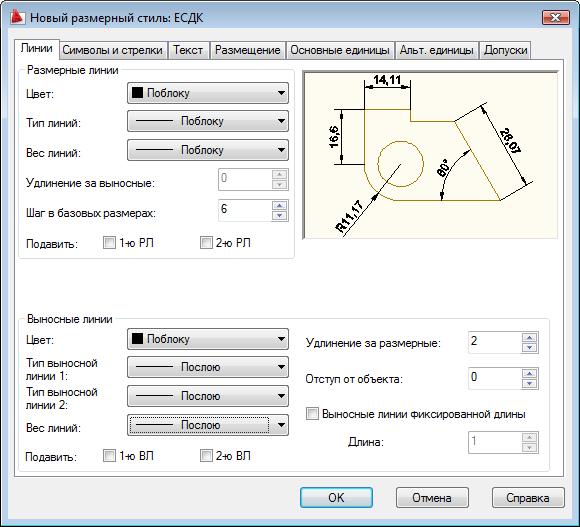Viewport: 580px width, 527px height.
Task: Click black color swatch in dimension lines Цвет
Action: [137, 92]
